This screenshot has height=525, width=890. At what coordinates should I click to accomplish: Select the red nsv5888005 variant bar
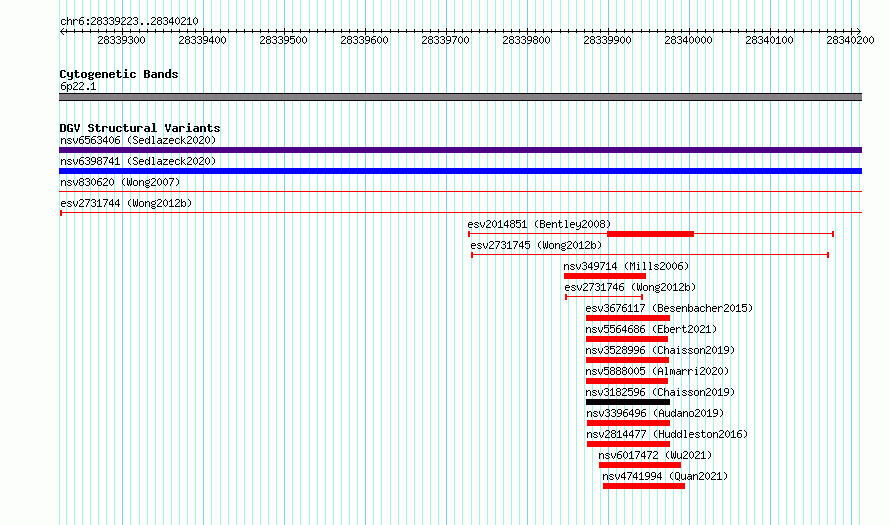pos(627,381)
